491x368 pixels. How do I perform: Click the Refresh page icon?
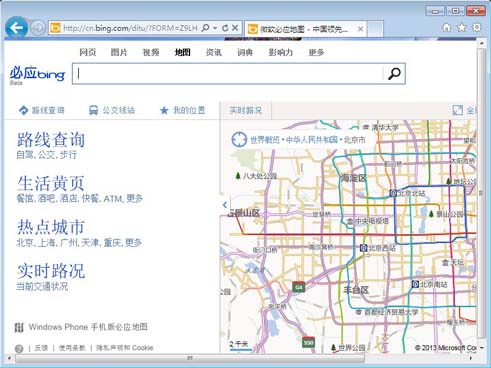click(225, 28)
